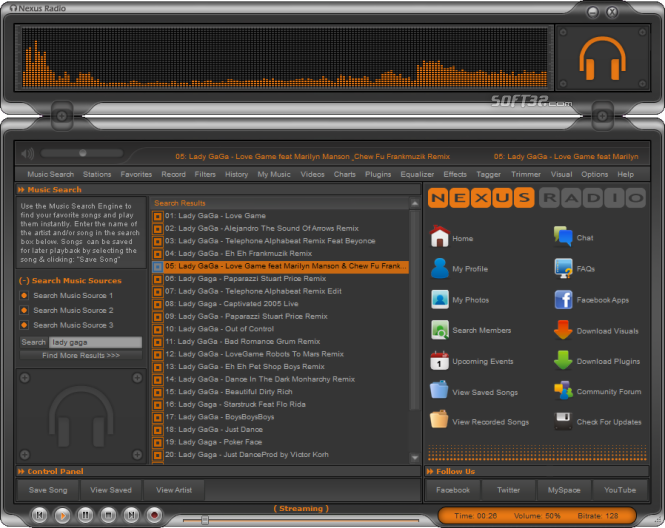Open the Search Members icon
The image size is (665, 528).
(x=440, y=330)
